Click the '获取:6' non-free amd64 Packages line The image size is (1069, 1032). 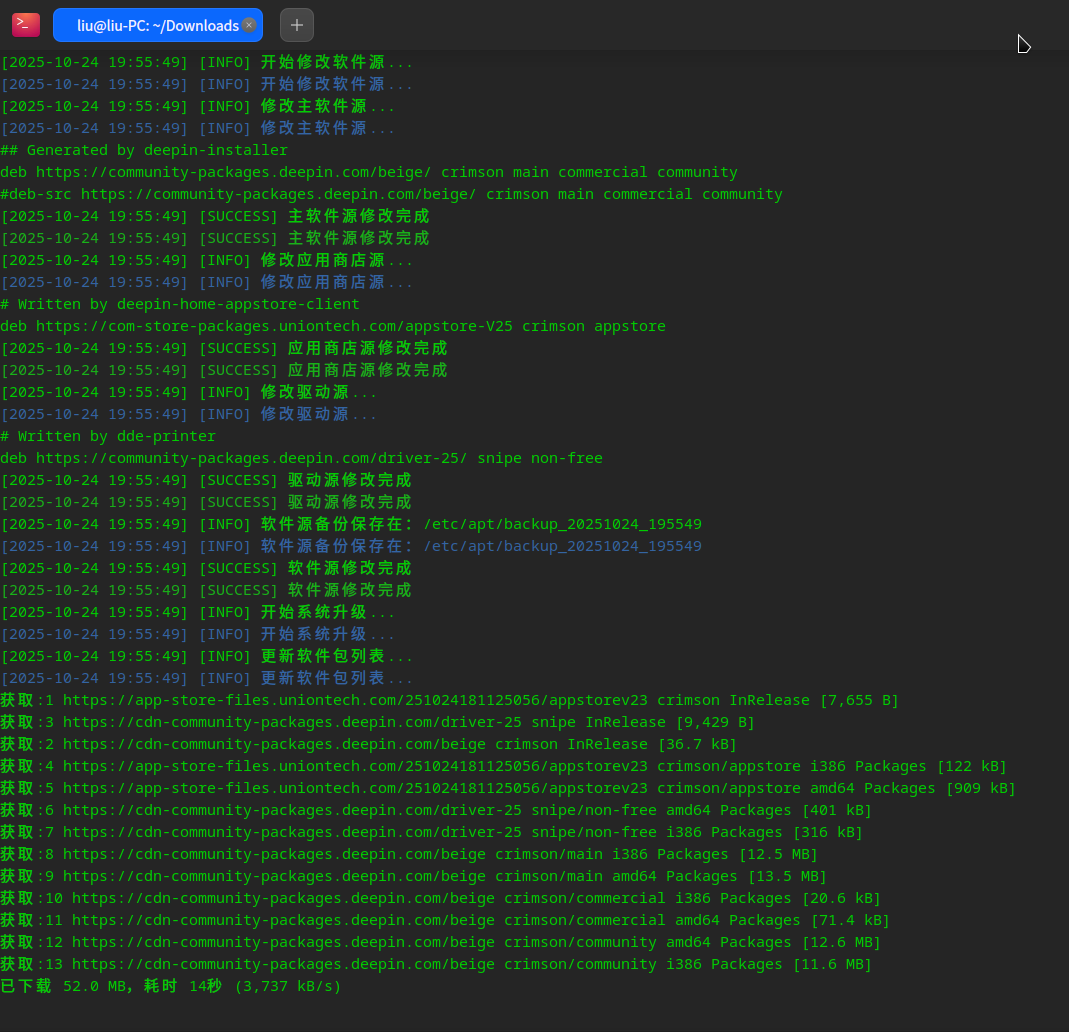[x=436, y=810]
